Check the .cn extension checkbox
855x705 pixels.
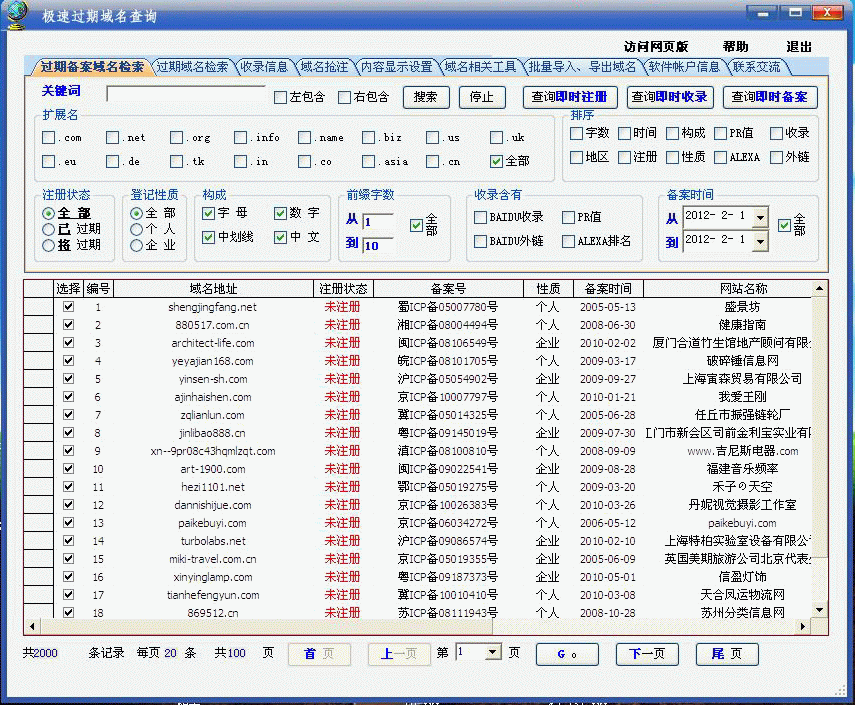432,161
